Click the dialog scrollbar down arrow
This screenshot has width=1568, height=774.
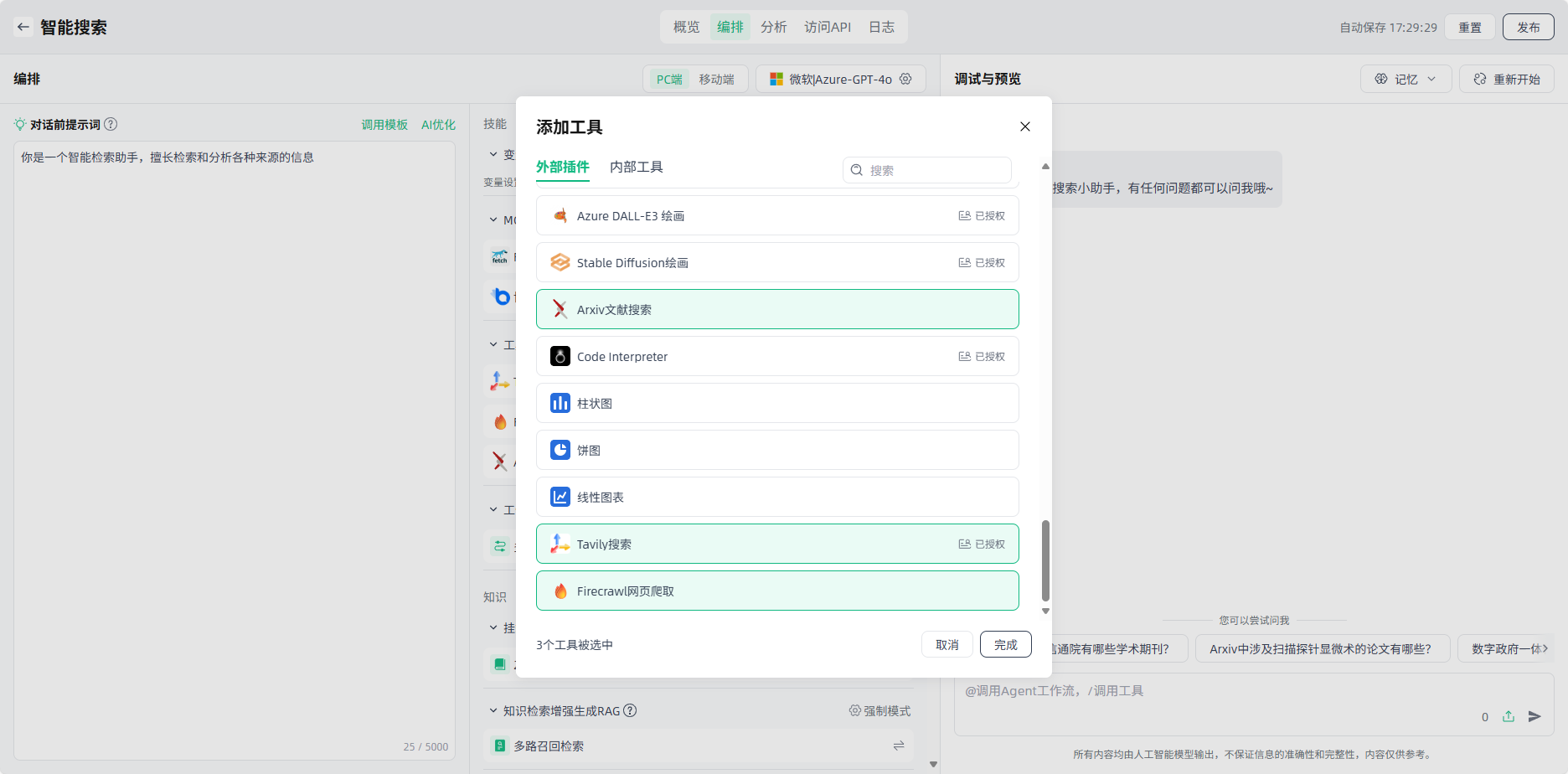point(1045,611)
